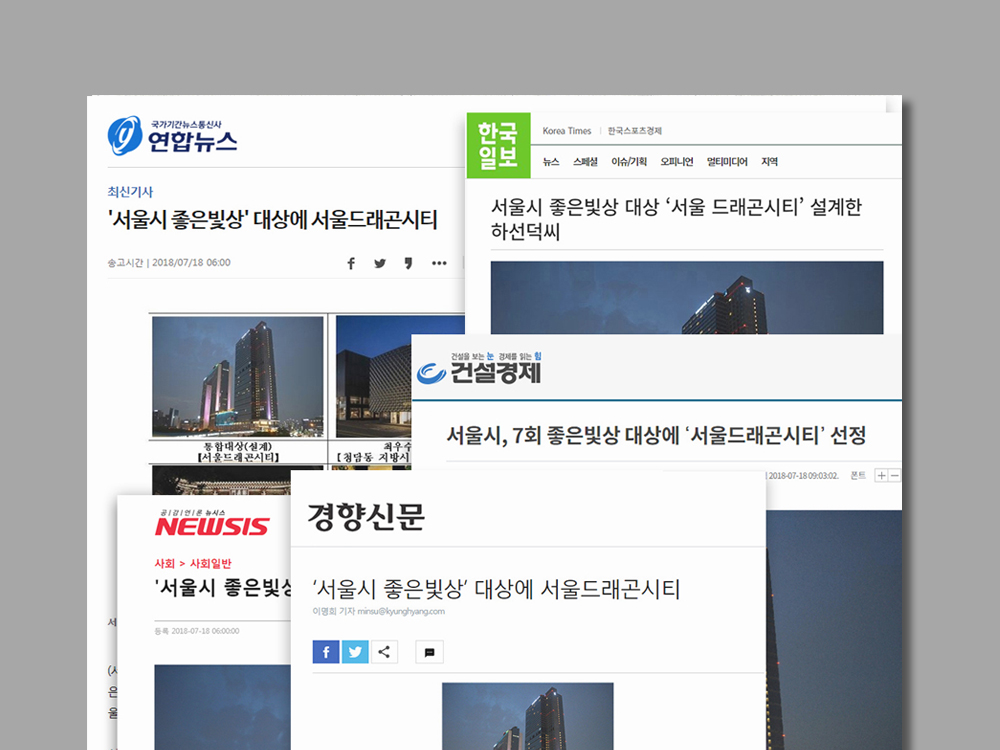The height and width of the screenshot is (750, 1000).
Task: Decrease font size minus button in 건설경제
Action: click(894, 476)
